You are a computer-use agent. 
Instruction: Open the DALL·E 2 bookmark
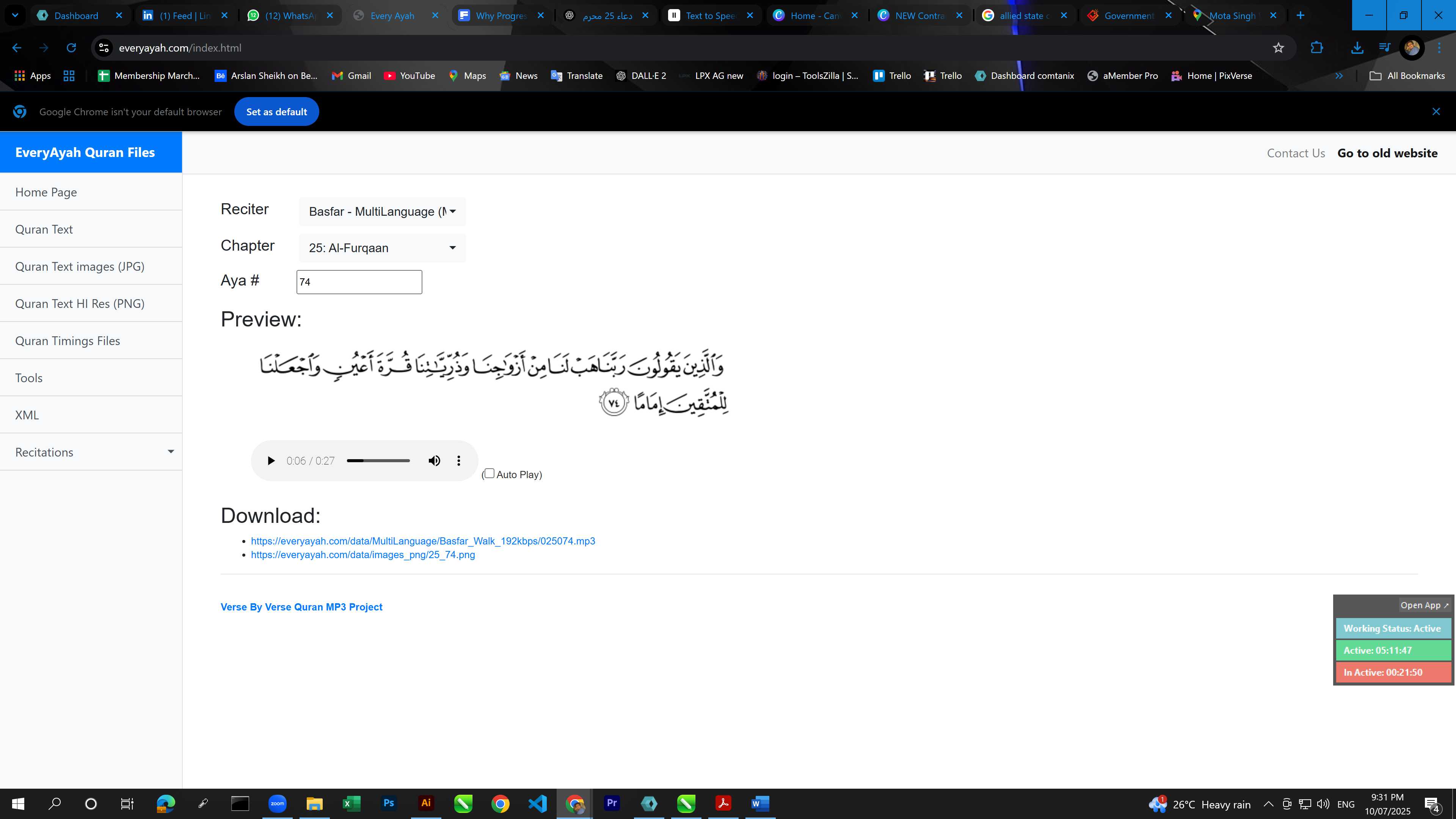(x=641, y=76)
